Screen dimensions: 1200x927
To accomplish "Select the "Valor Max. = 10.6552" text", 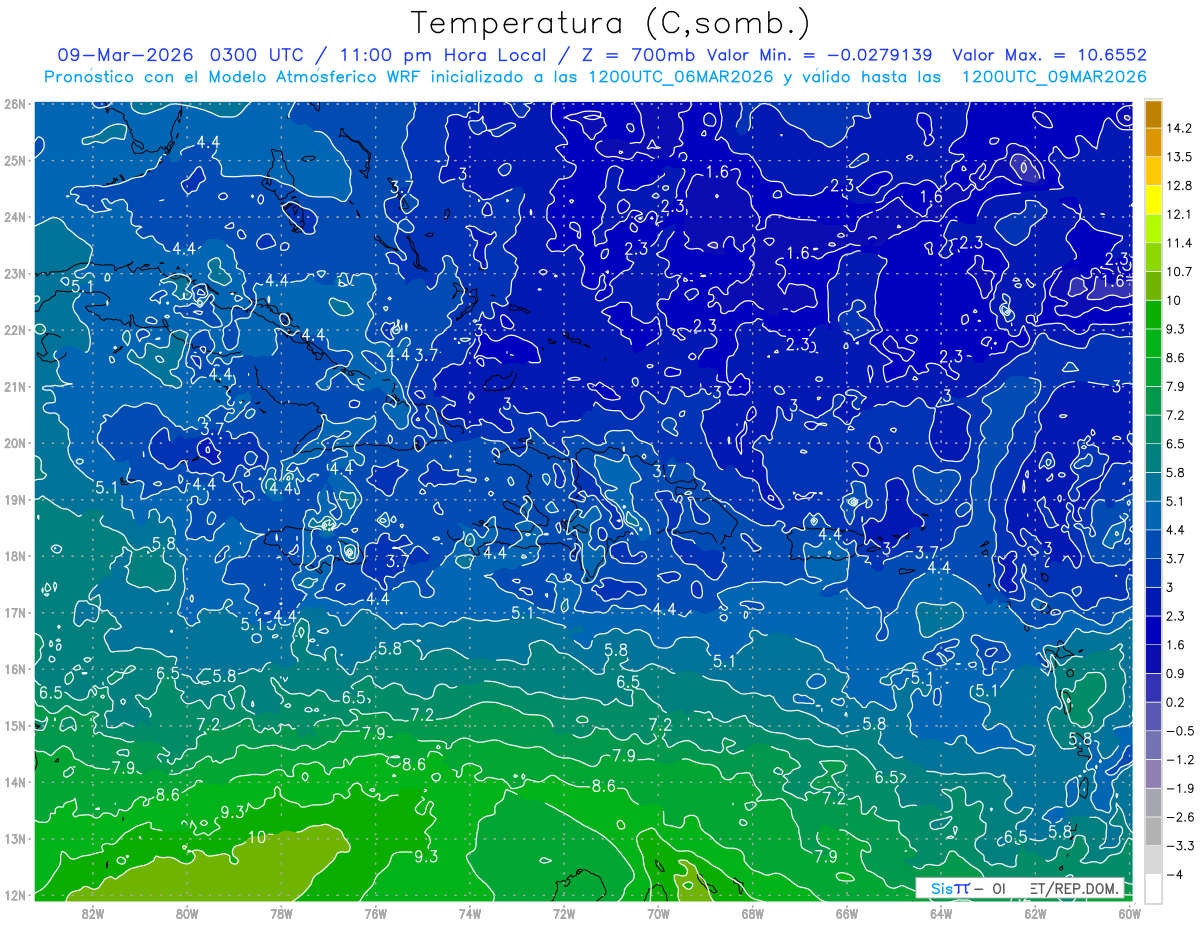I will (1049, 55).
